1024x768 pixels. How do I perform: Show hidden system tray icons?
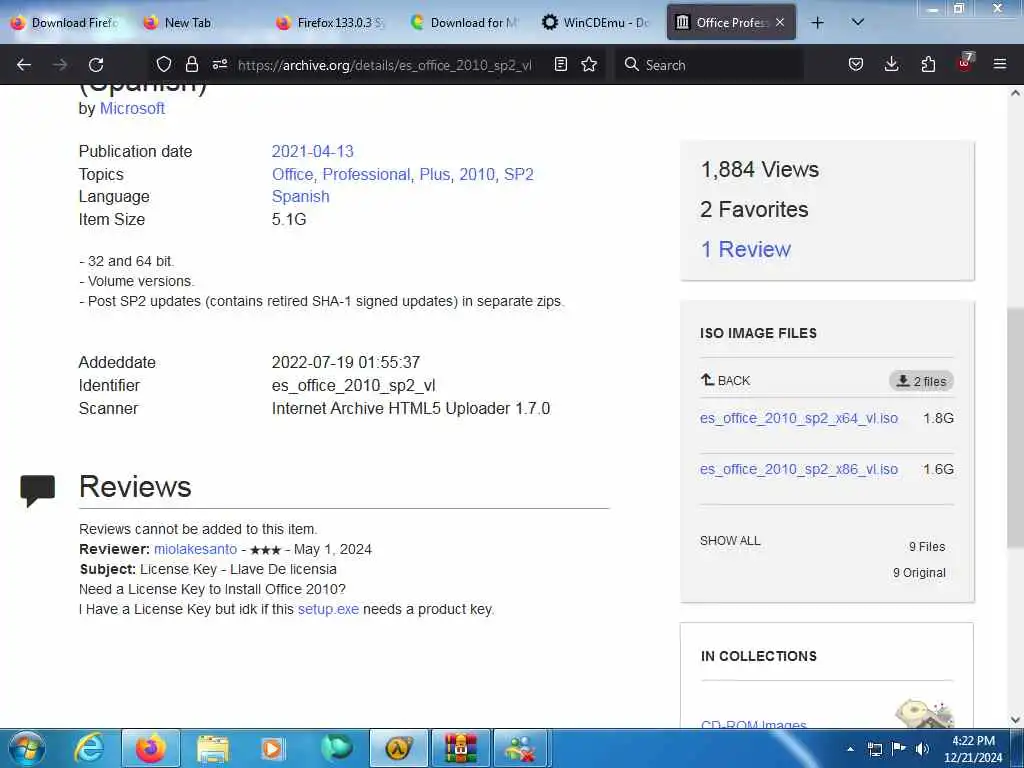(850, 749)
